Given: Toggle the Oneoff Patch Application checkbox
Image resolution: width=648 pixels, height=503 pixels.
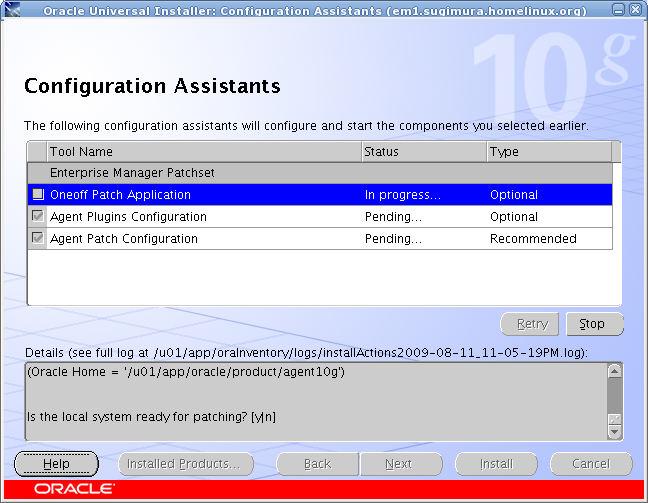Looking at the screenshot, I should point(38,194).
